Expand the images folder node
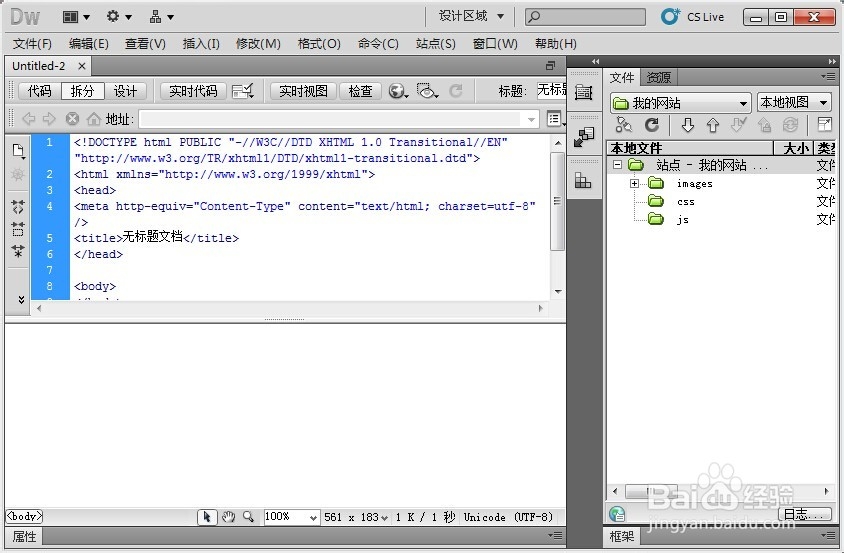Viewport: 844px width, 553px height. 634,184
